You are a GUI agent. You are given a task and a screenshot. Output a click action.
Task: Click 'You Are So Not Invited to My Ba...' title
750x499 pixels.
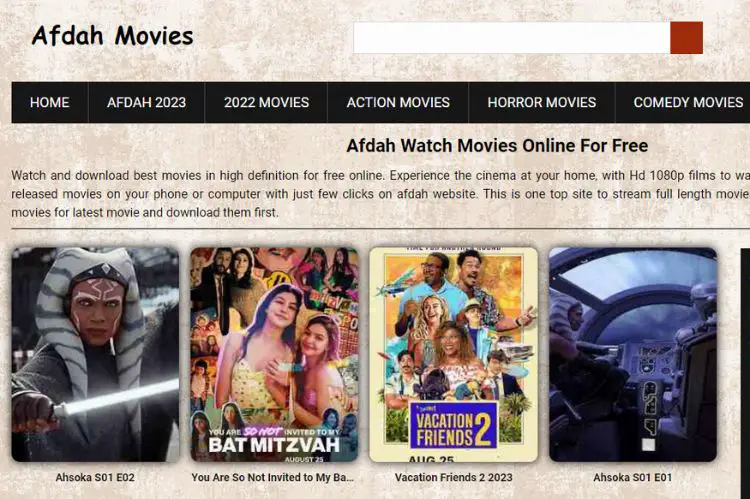tap(273, 477)
